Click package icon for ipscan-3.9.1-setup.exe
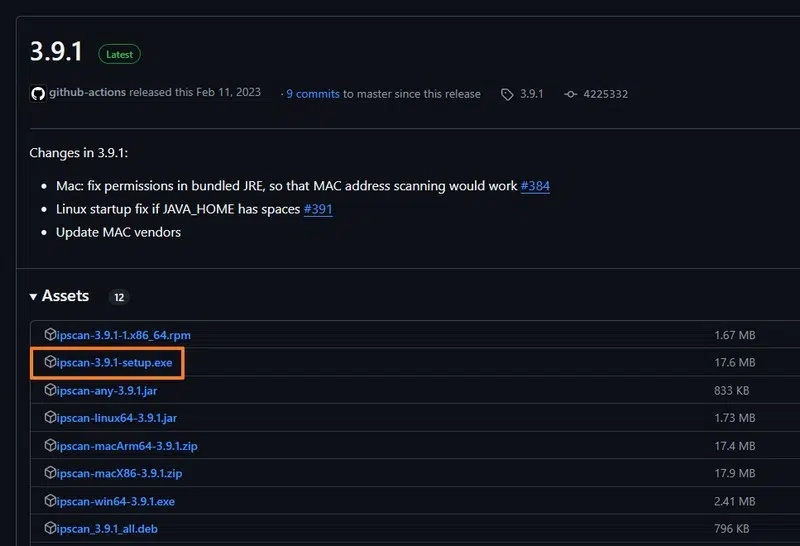This screenshot has height=546, width=800. (x=50, y=362)
